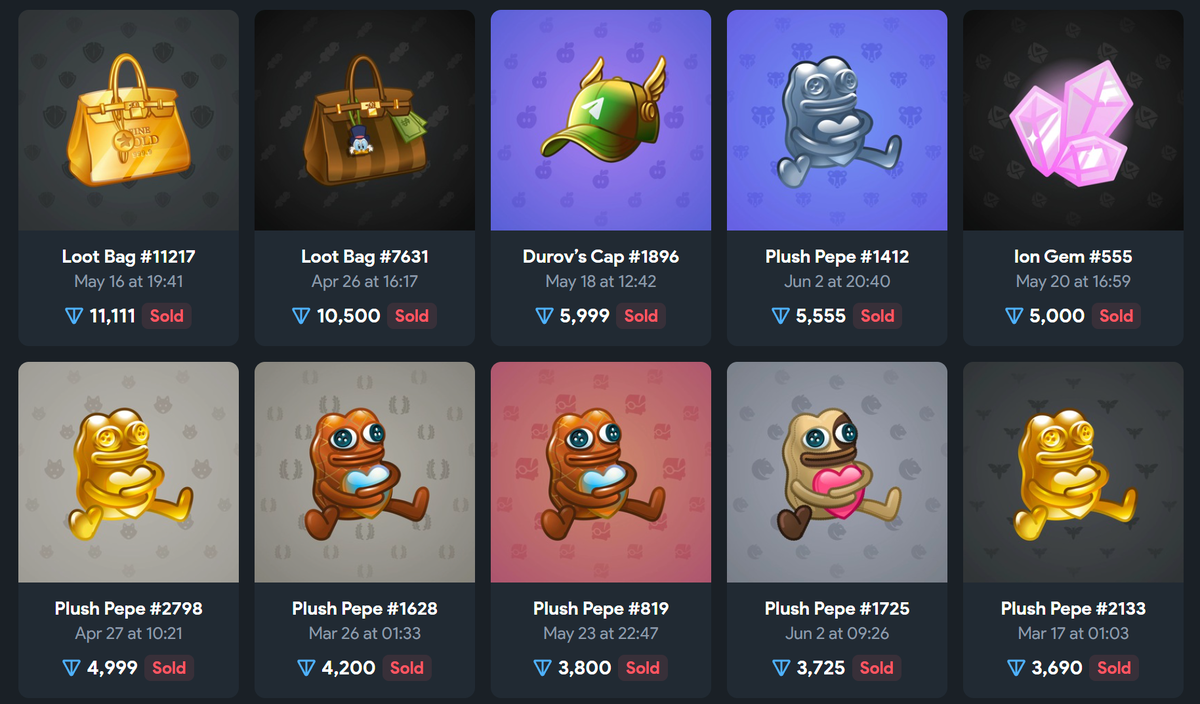Open the silver Plush Pepe #1412 artwork
The width and height of the screenshot is (1200, 704).
(x=837, y=120)
